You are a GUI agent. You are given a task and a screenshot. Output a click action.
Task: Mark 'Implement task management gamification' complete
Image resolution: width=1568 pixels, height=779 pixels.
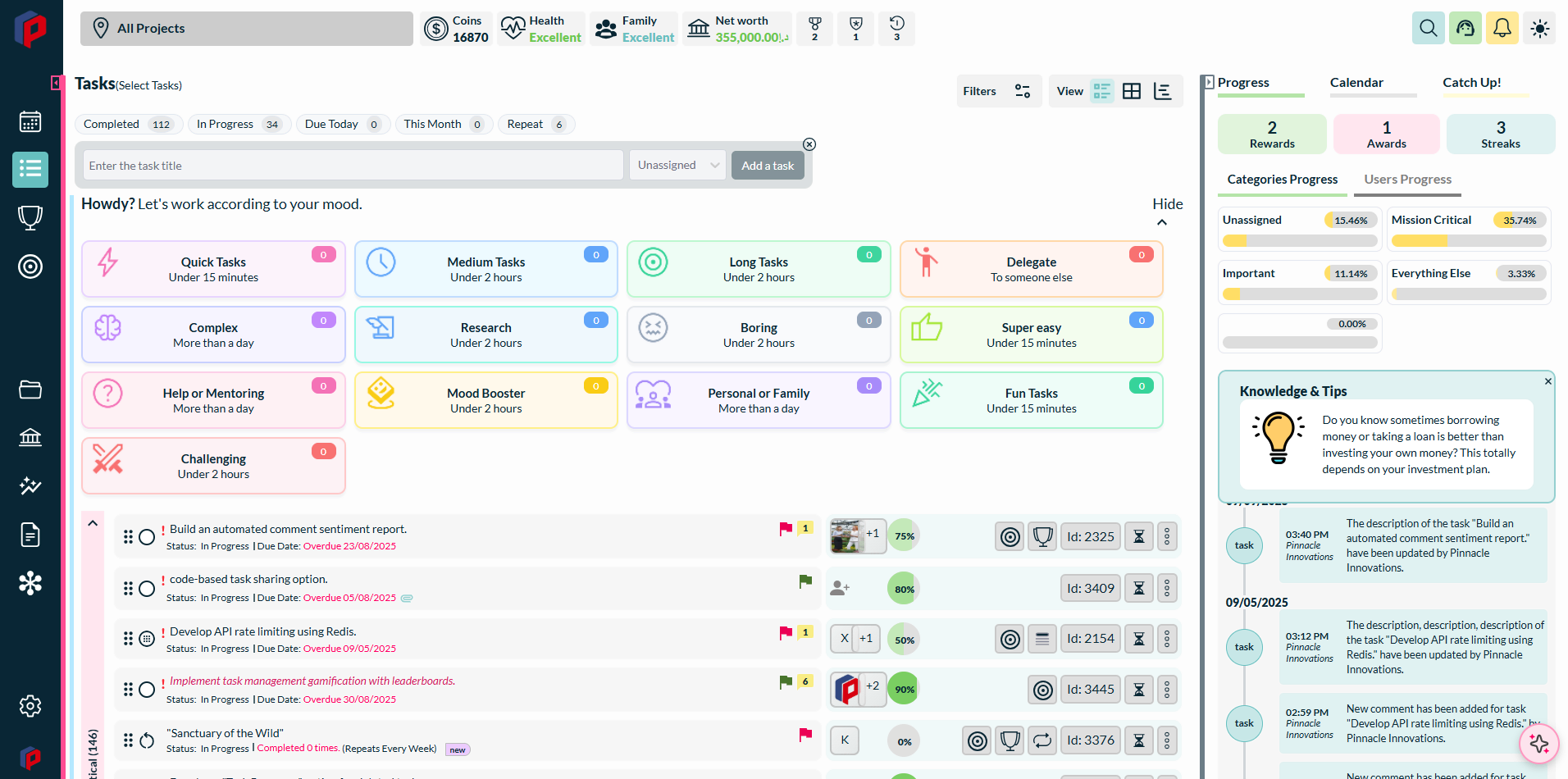pos(147,690)
